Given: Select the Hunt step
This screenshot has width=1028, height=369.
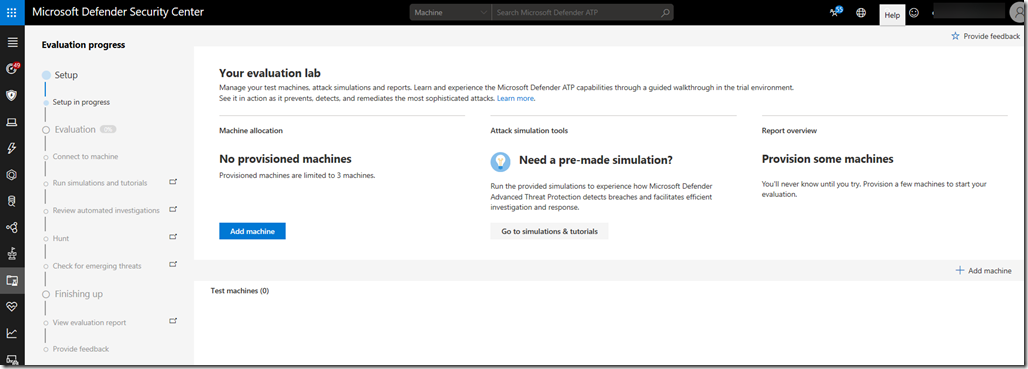Looking at the screenshot, I should [x=56, y=239].
